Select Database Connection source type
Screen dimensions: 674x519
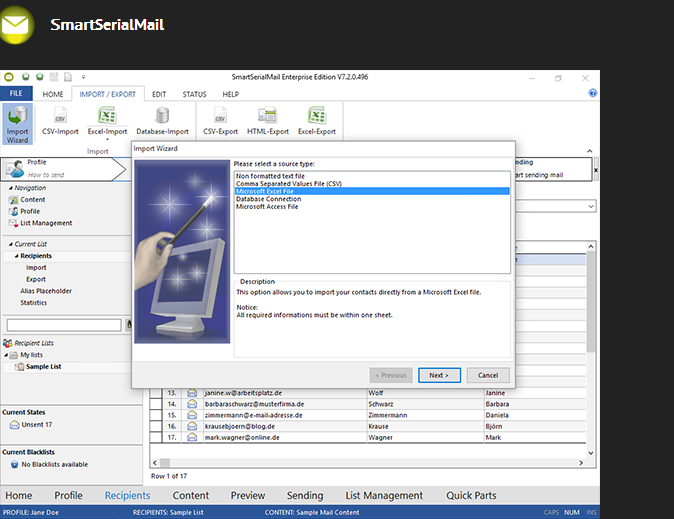tap(372, 199)
